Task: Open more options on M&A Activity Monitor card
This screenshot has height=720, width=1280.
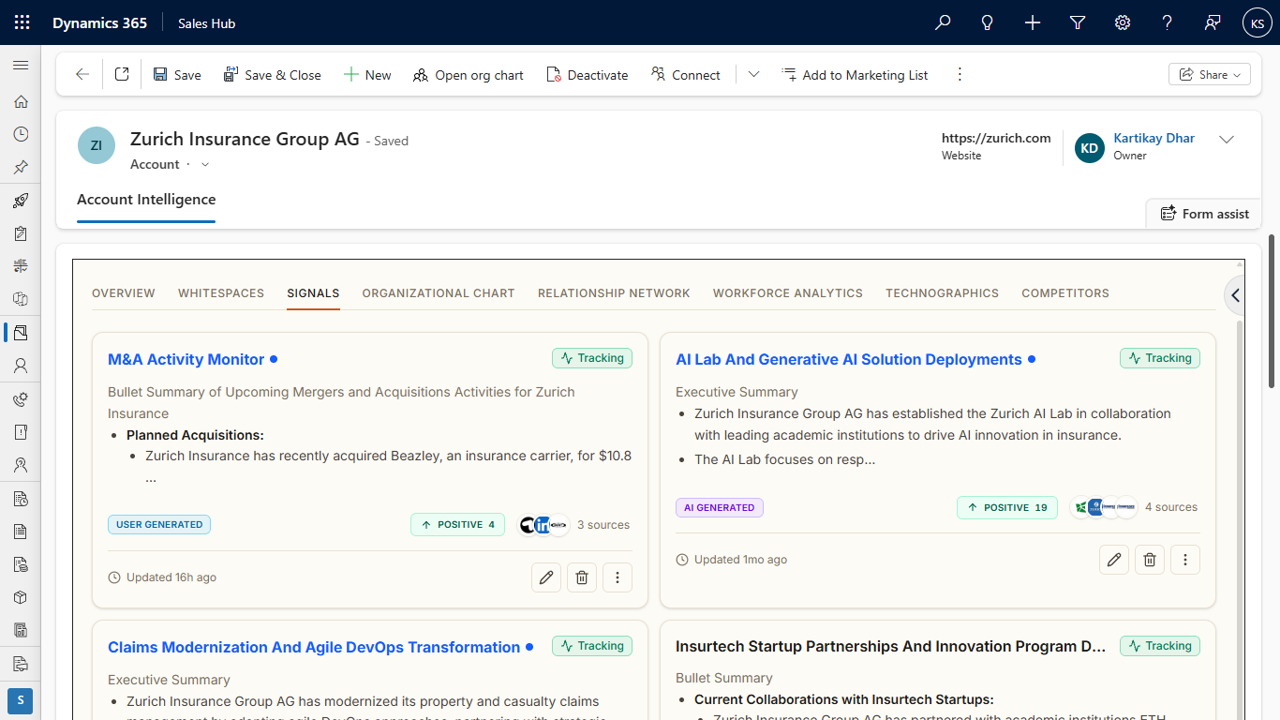Action: [617, 577]
